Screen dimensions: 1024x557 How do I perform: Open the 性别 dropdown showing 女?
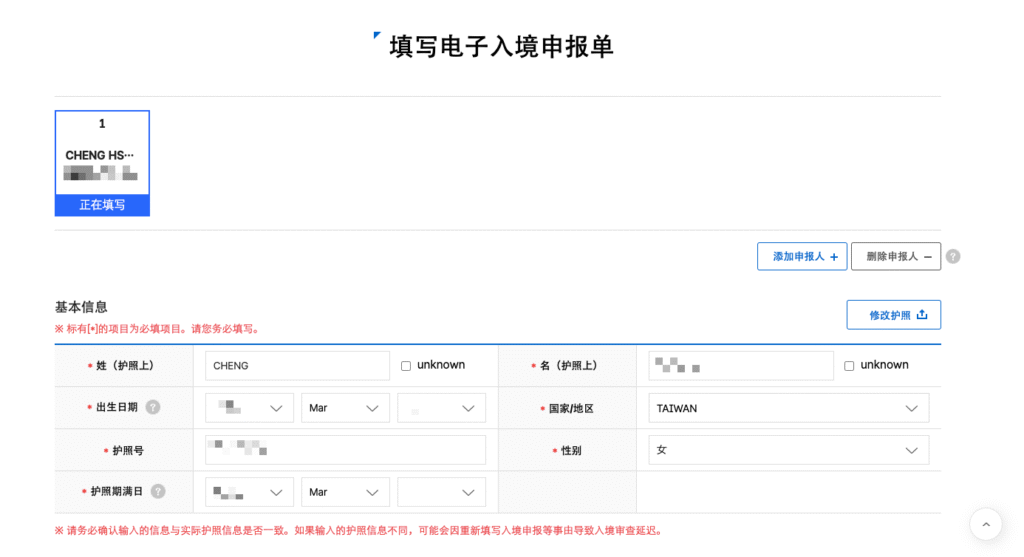pyautogui.click(x=788, y=451)
